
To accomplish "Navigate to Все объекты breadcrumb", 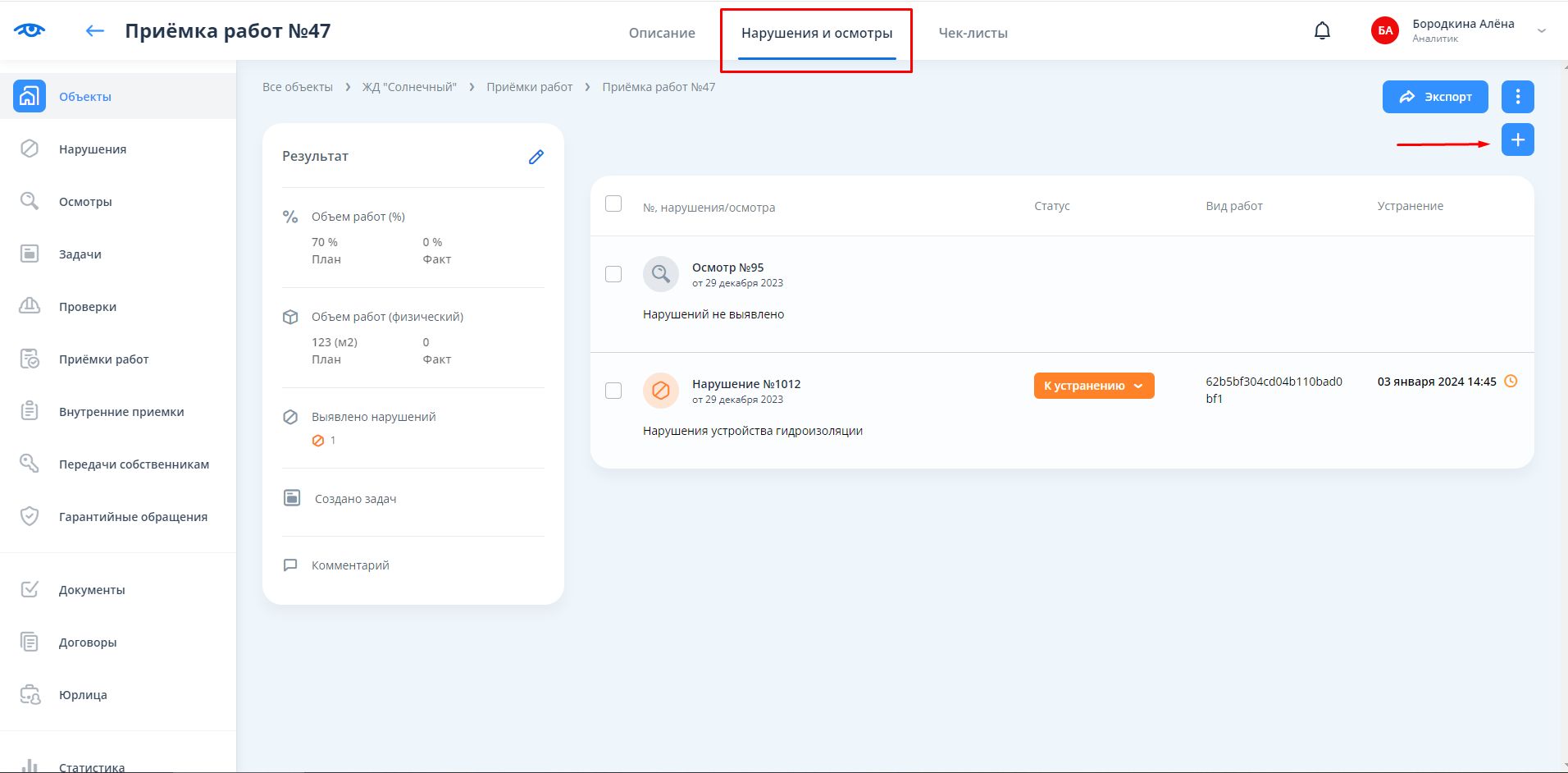I will click(298, 87).
